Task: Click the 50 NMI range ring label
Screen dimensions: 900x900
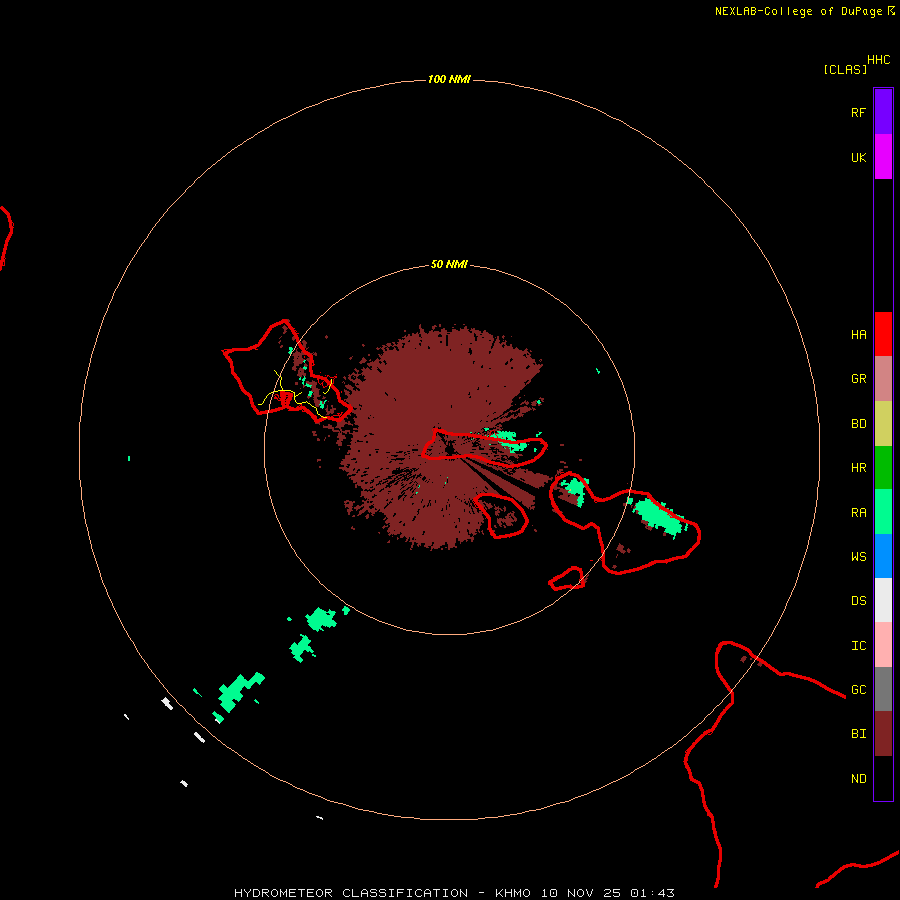Action: point(449,264)
